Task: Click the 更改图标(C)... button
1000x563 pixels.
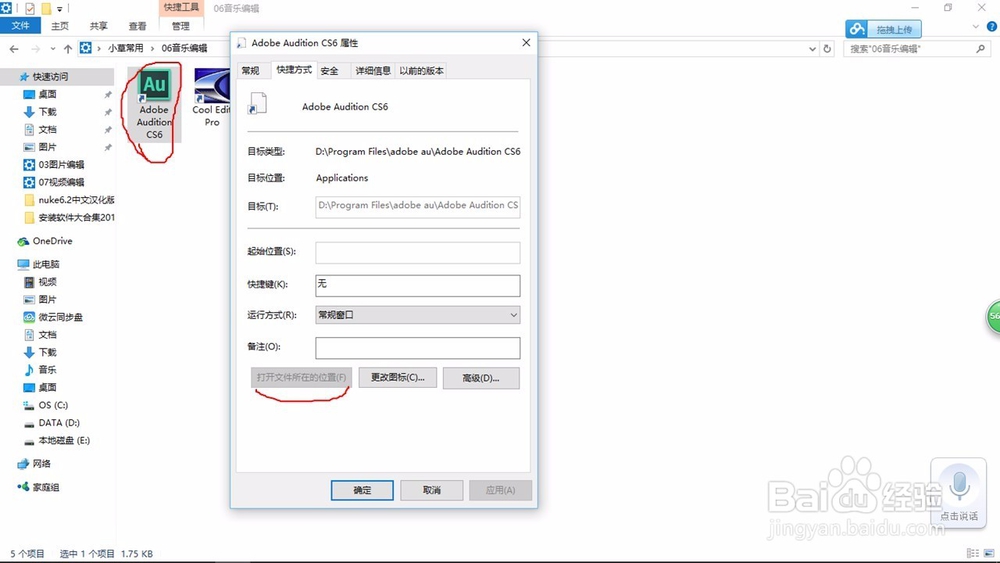Action: pyautogui.click(x=397, y=377)
